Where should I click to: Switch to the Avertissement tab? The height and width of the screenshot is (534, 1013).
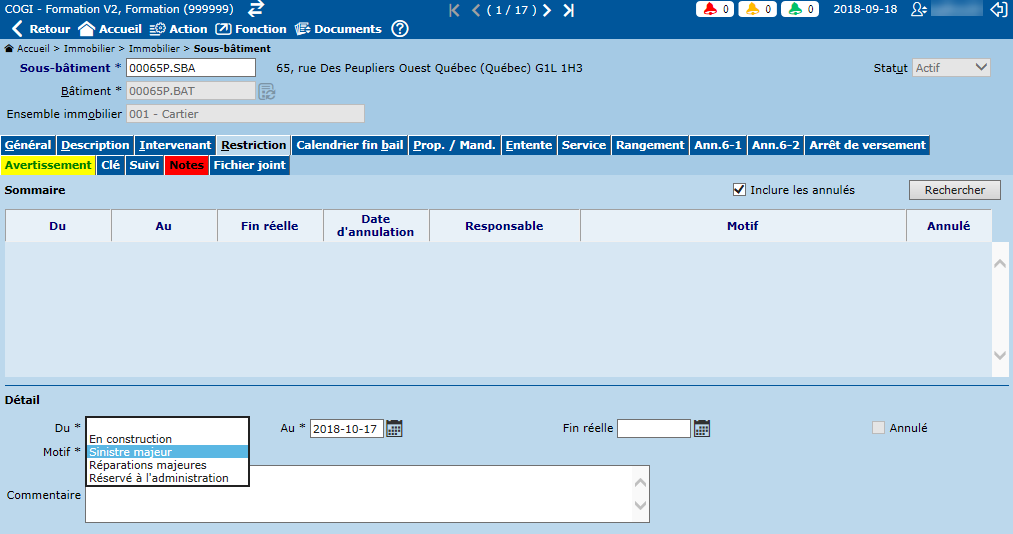[x=48, y=165]
